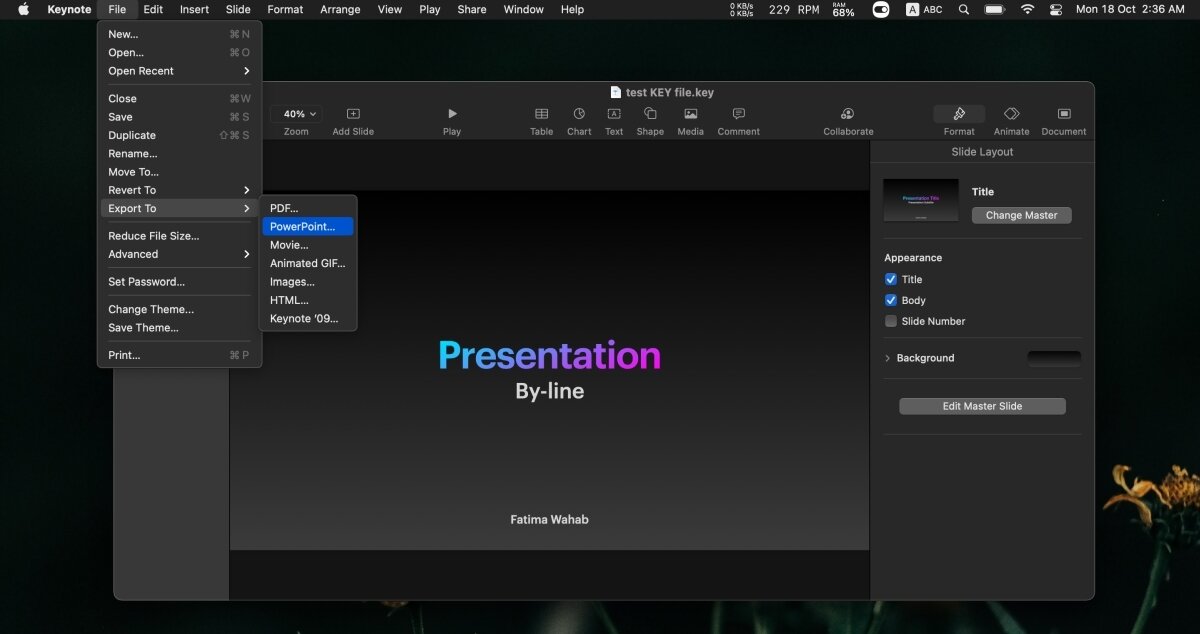Open the 40% zoom dropdown
The image size is (1200, 634).
tap(296, 114)
